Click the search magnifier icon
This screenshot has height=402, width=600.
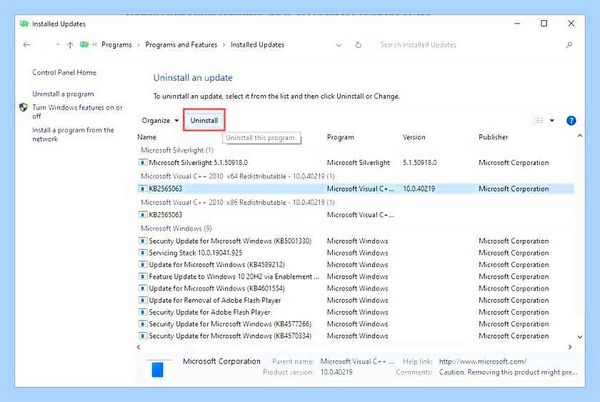569,45
